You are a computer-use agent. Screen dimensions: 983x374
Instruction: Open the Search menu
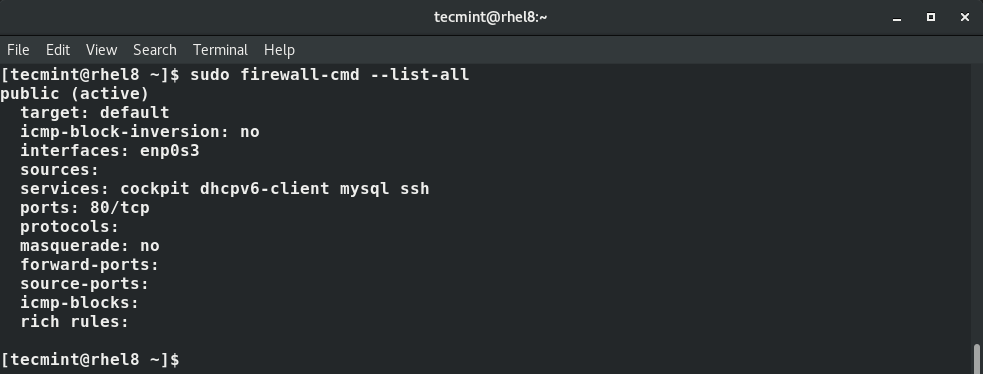(154, 49)
